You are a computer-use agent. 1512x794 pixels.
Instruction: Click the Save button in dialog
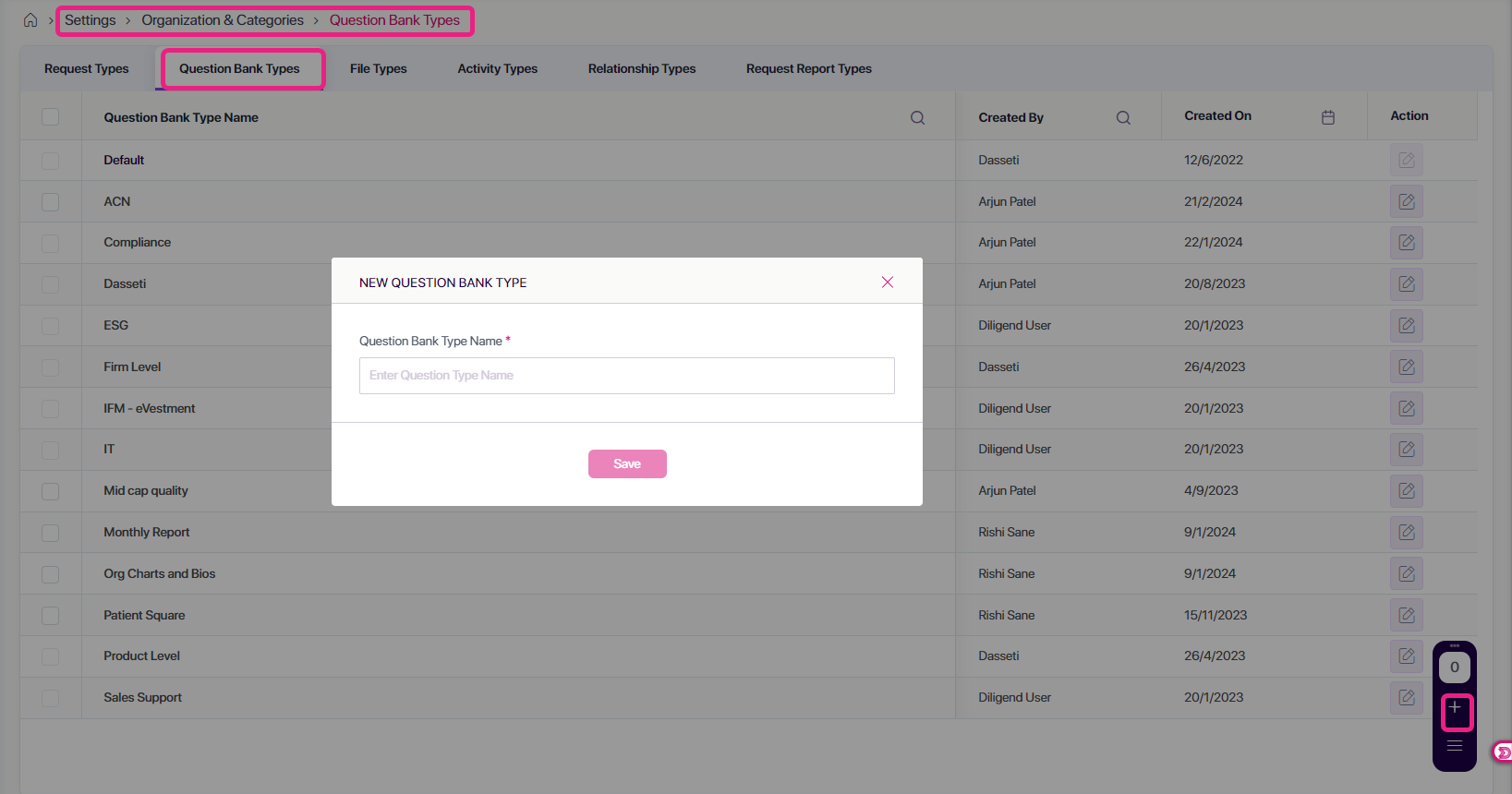[x=627, y=463]
